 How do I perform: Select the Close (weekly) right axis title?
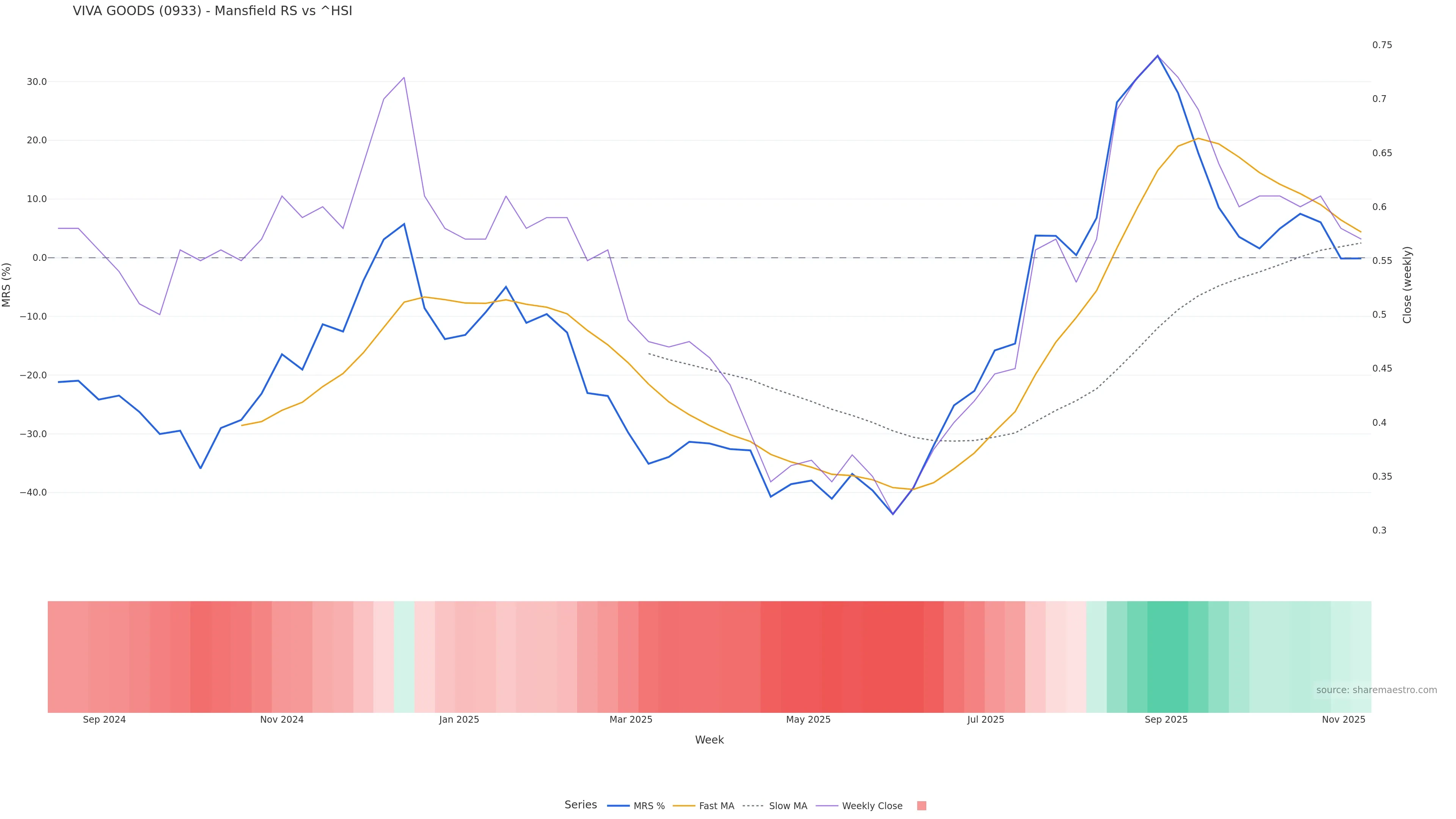1407,285
